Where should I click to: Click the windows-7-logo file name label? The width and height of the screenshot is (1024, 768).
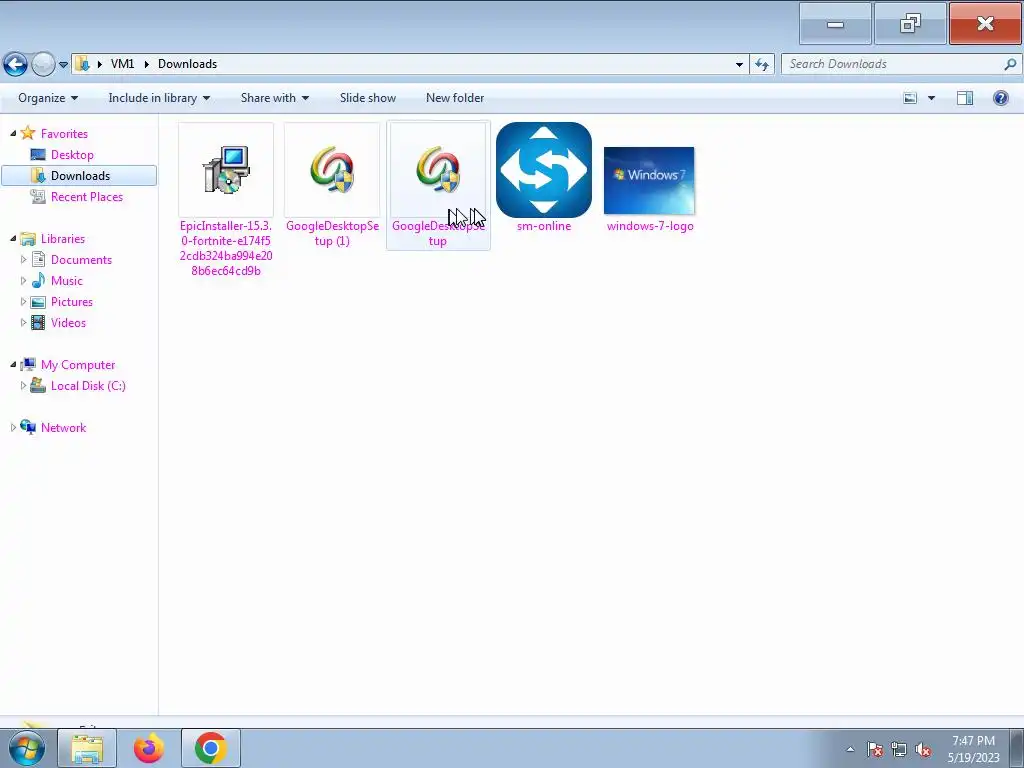[650, 226]
